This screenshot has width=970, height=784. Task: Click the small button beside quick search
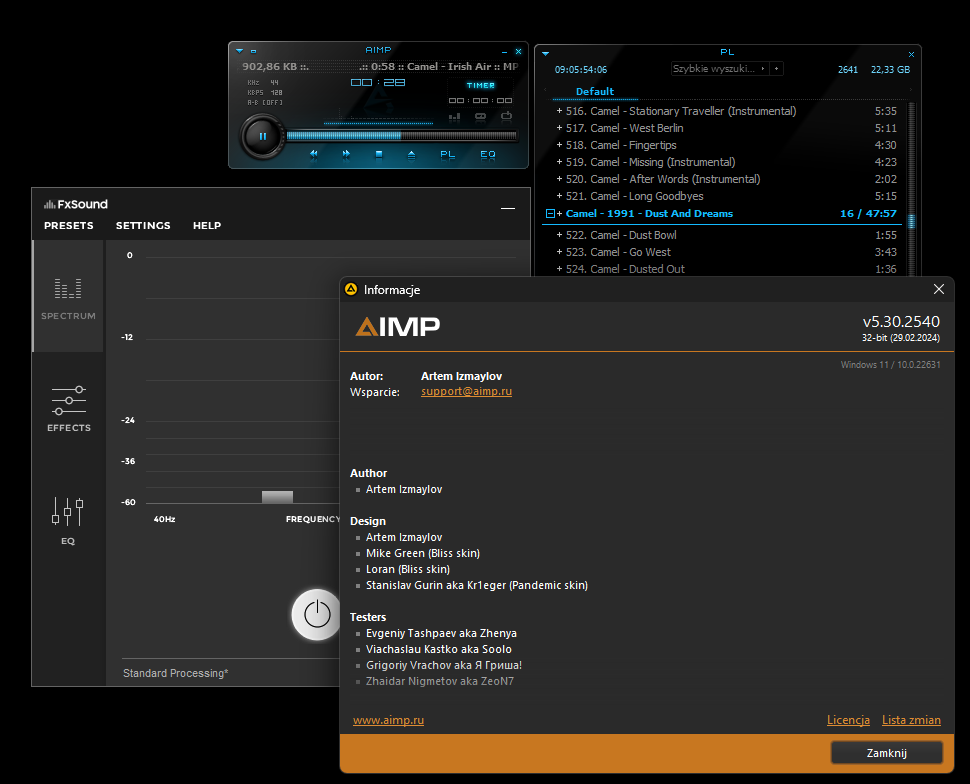click(776, 69)
